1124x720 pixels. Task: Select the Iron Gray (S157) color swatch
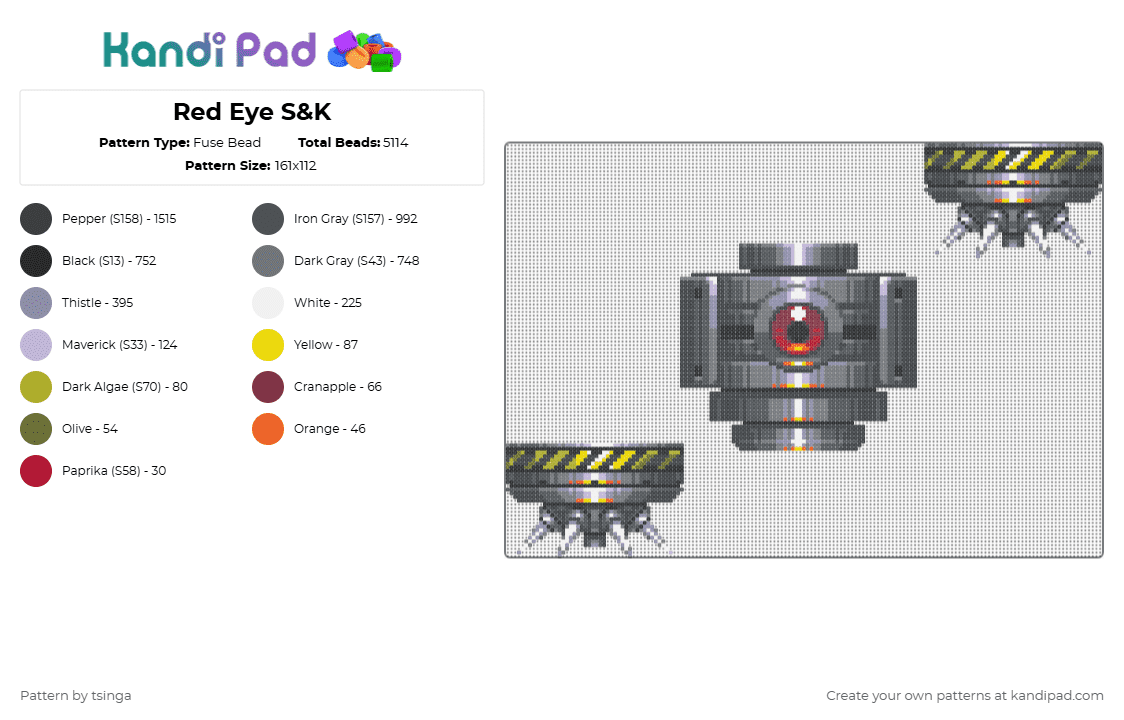click(x=268, y=219)
